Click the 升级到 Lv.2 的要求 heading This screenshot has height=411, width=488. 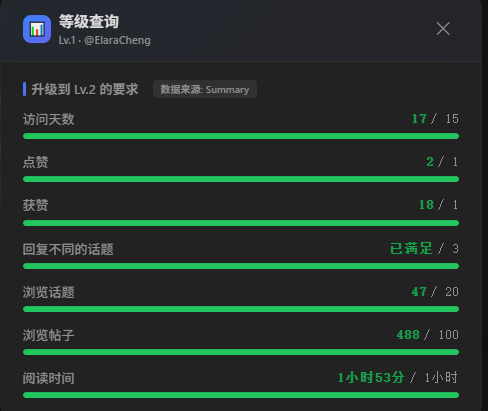point(85,89)
